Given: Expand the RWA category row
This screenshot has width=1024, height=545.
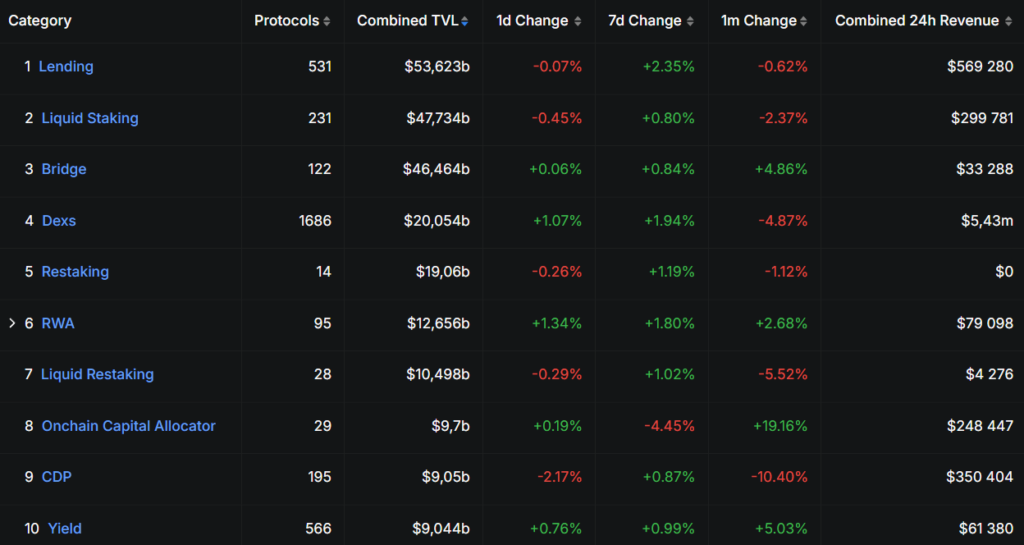Looking at the screenshot, I should pyautogui.click(x=12, y=323).
